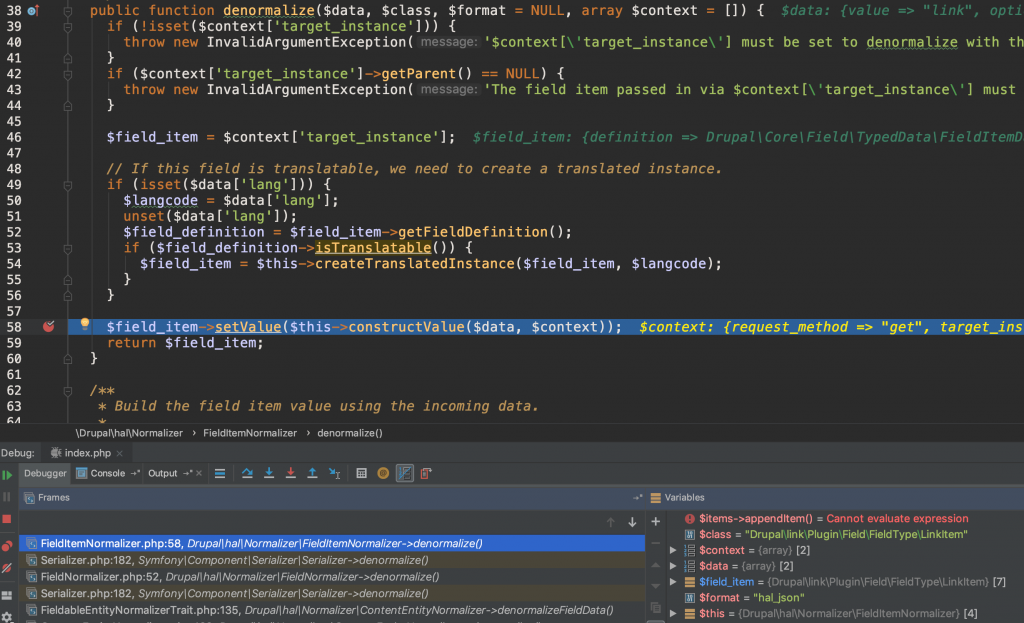
Task: Click the Step Over icon
Action: (247, 473)
